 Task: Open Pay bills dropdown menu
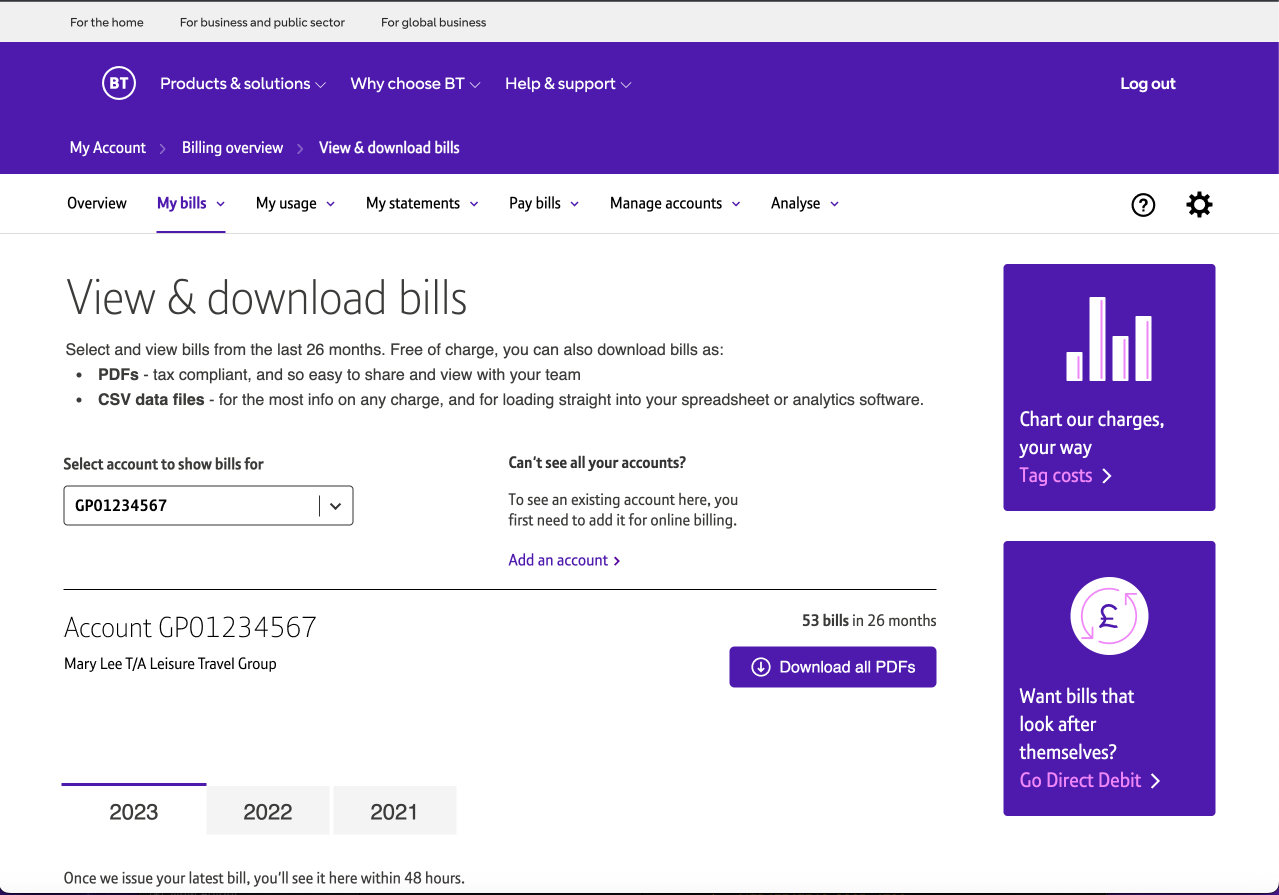coord(544,203)
